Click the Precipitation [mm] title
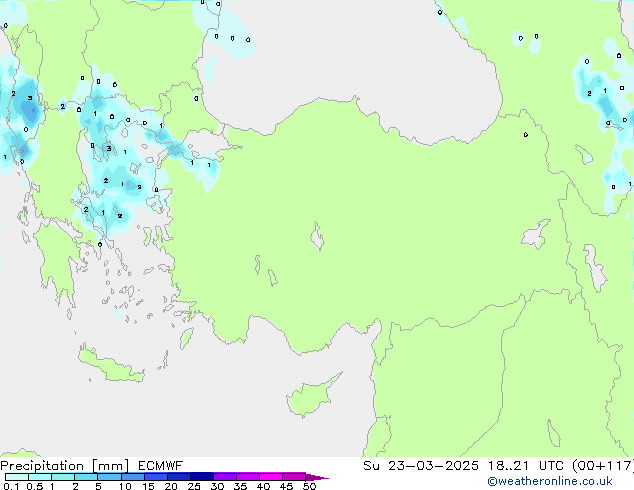Image resolution: width=634 pixels, height=490 pixels. click(64, 465)
